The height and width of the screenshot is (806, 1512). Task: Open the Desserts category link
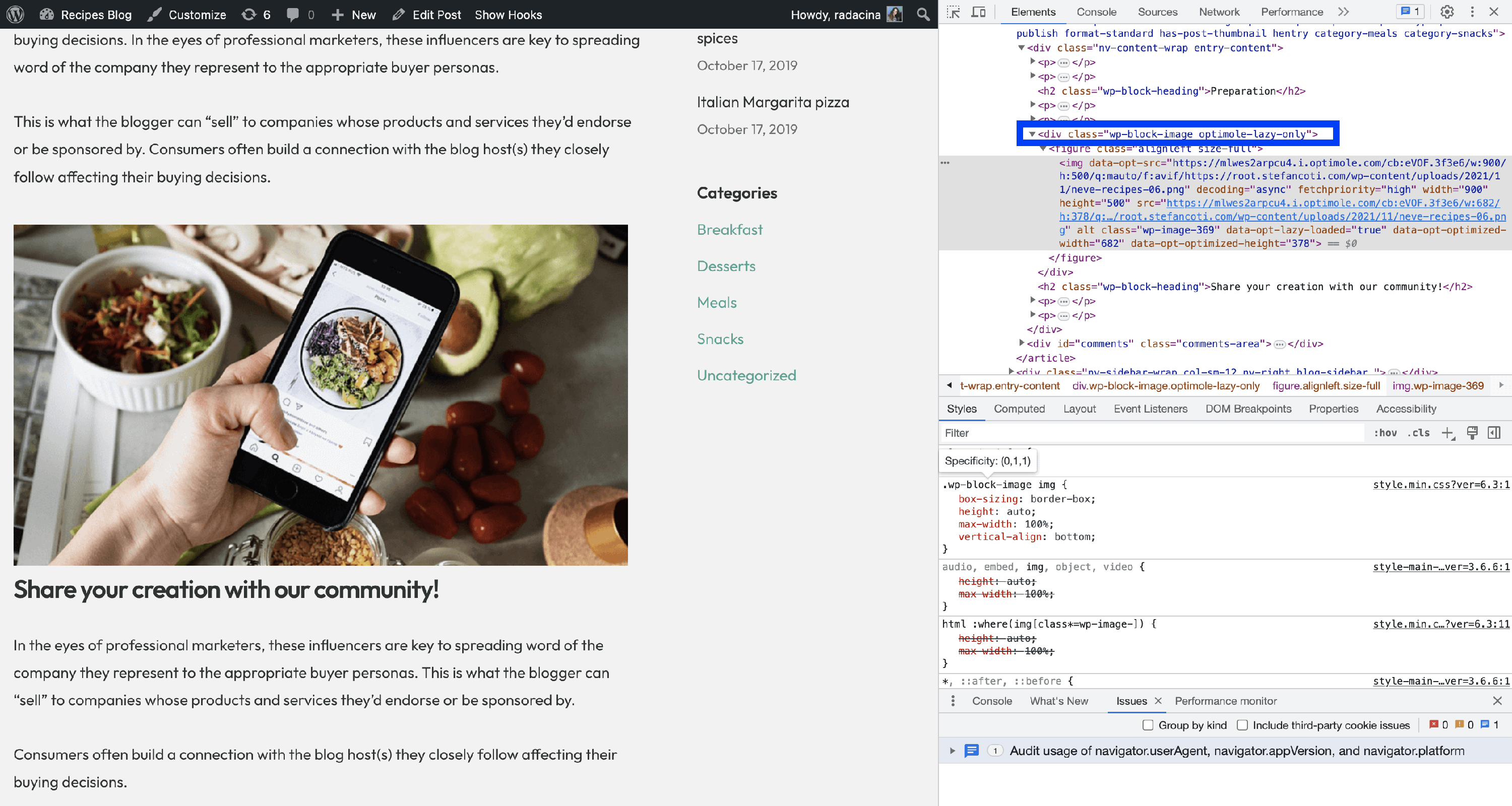tap(725, 266)
